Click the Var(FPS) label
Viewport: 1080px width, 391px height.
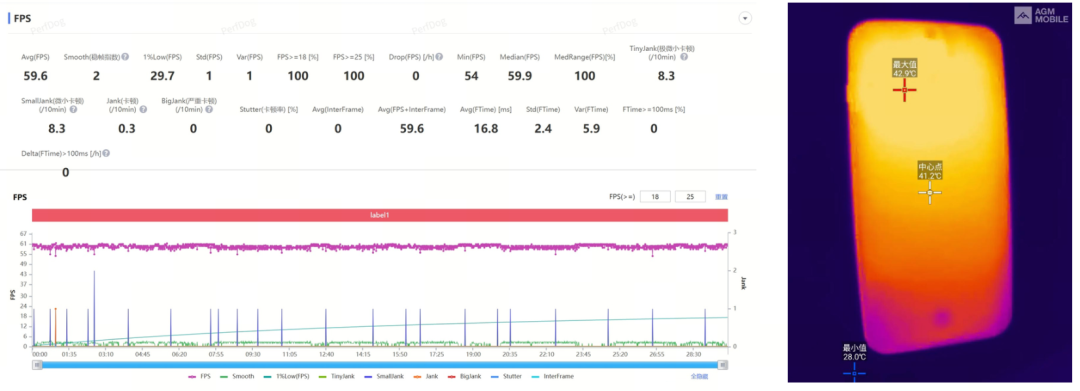(x=249, y=57)
